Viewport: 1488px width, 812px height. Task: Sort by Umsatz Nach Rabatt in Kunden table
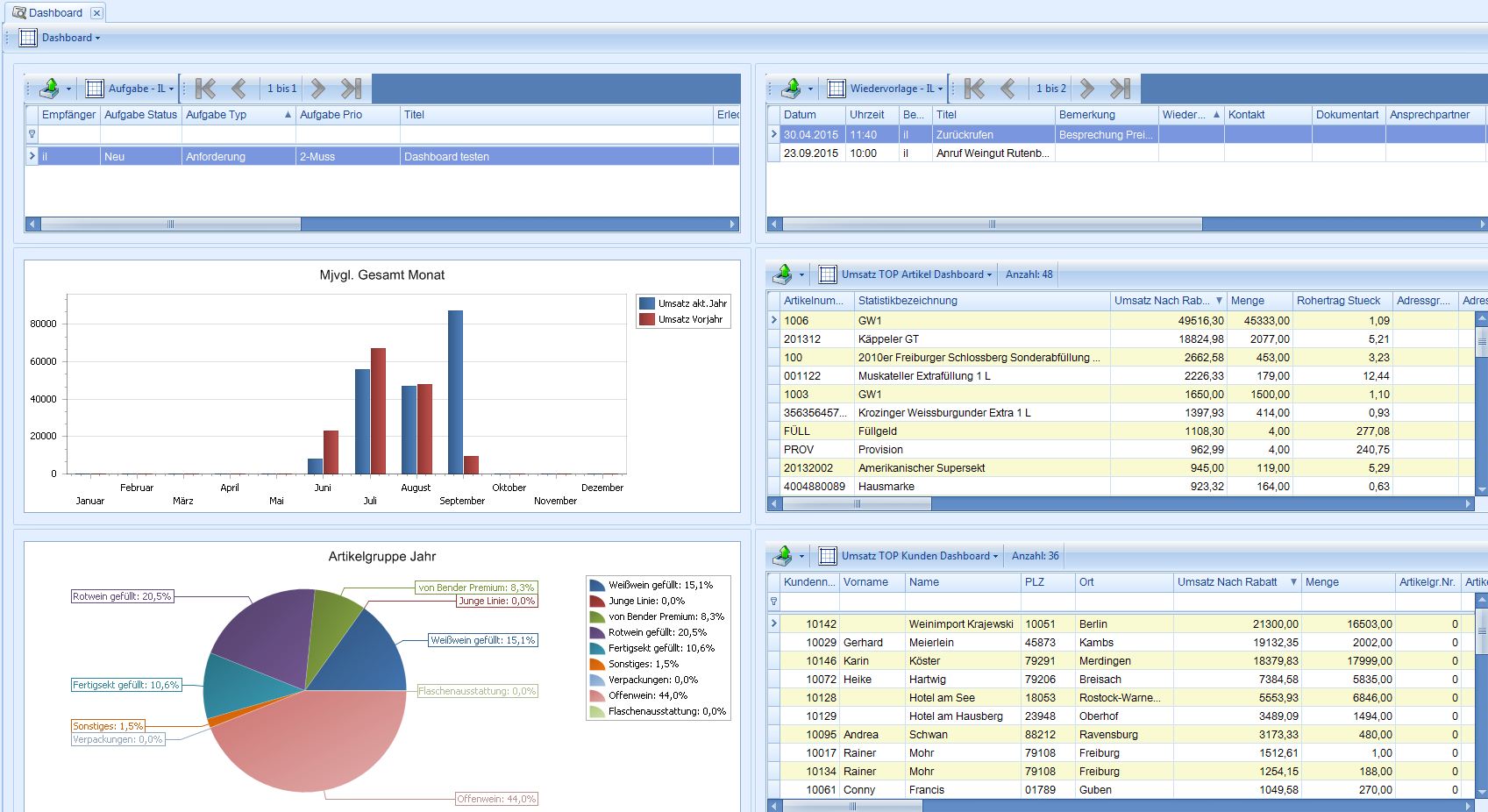(x=1237, y=582)
